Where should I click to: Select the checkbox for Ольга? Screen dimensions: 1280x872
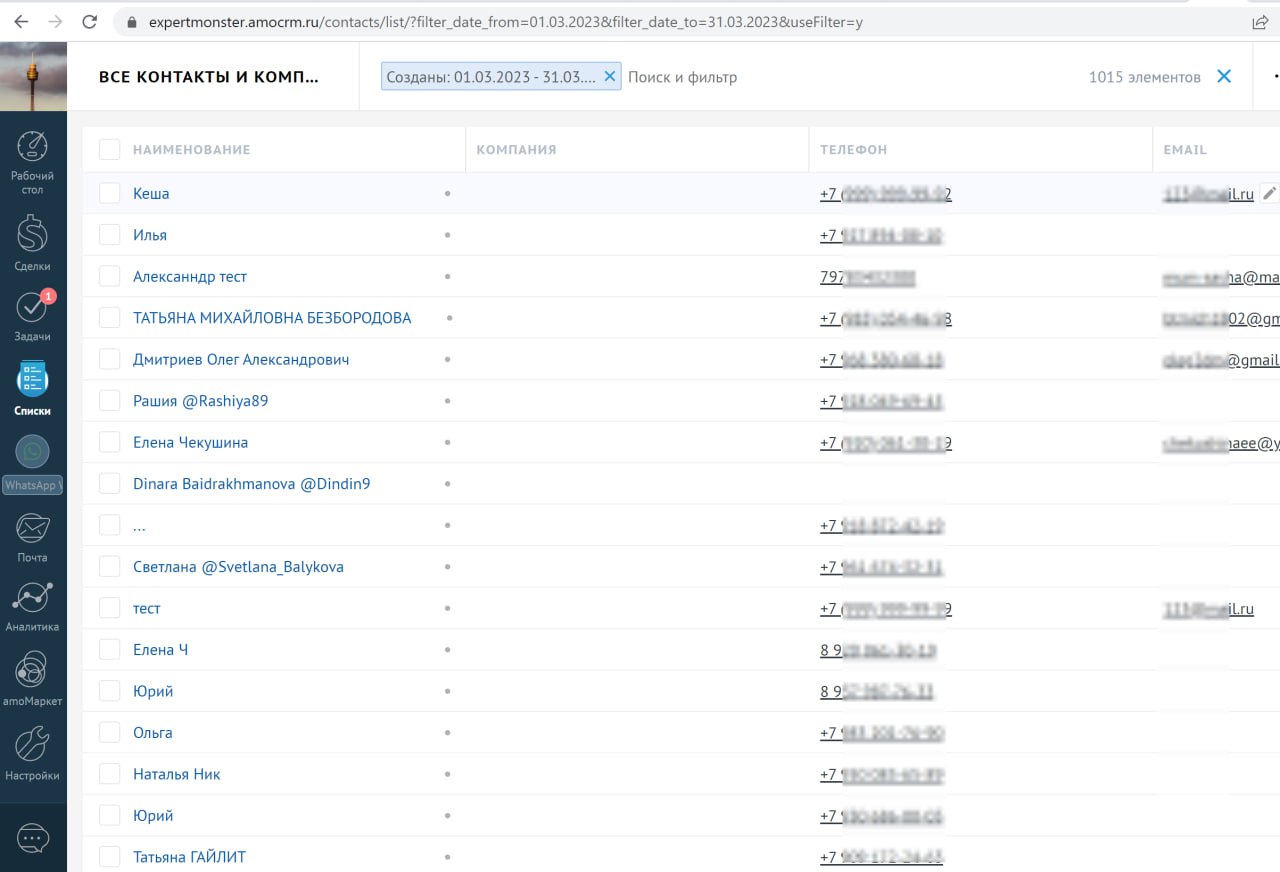(109, 733)
